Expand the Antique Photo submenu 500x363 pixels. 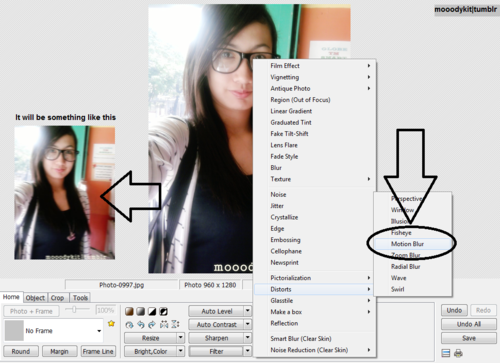pos(314,88)
